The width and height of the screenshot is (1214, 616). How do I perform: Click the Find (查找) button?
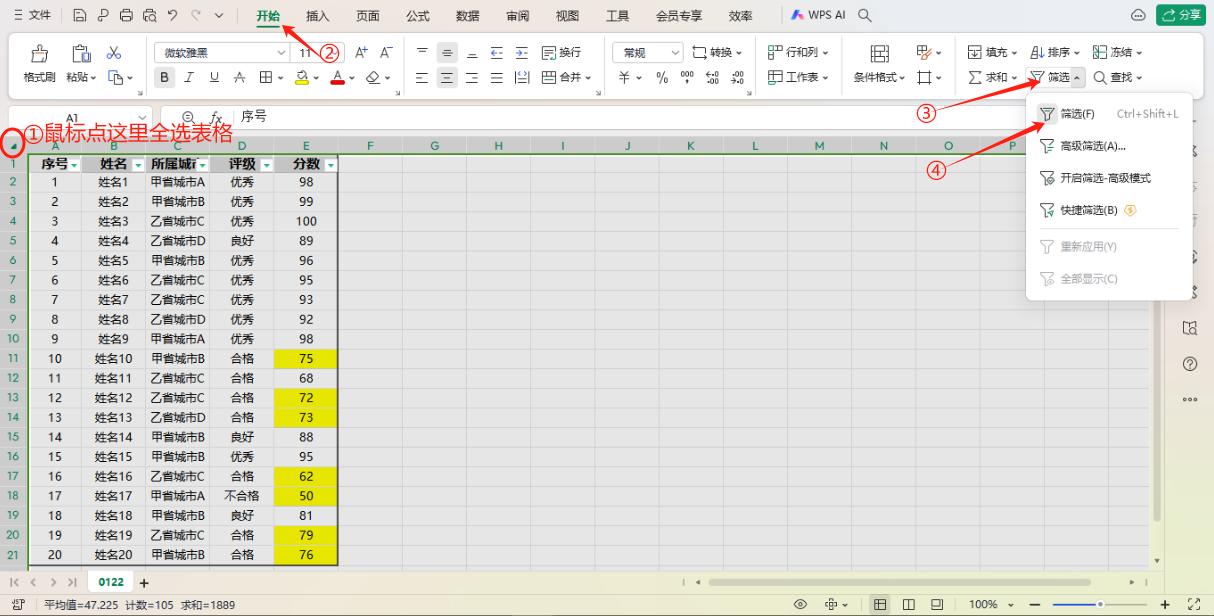point(1117,77)
